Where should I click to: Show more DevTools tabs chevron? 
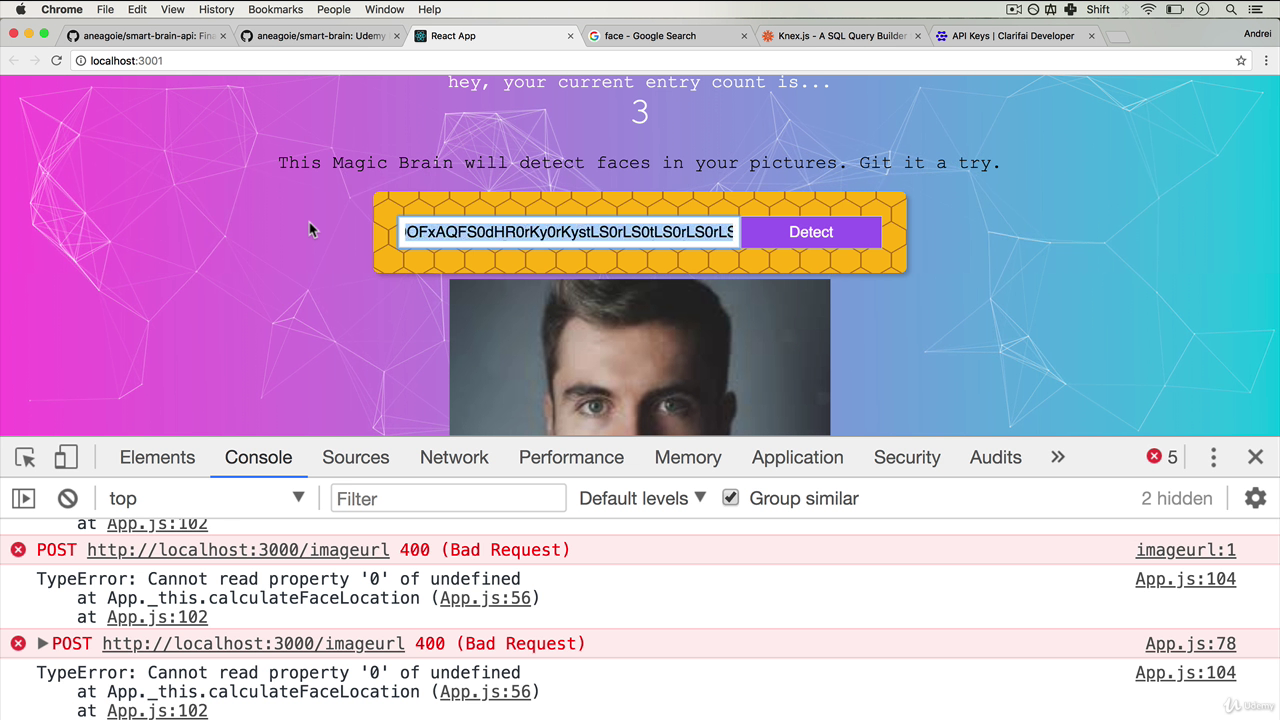coord(1058,457)
